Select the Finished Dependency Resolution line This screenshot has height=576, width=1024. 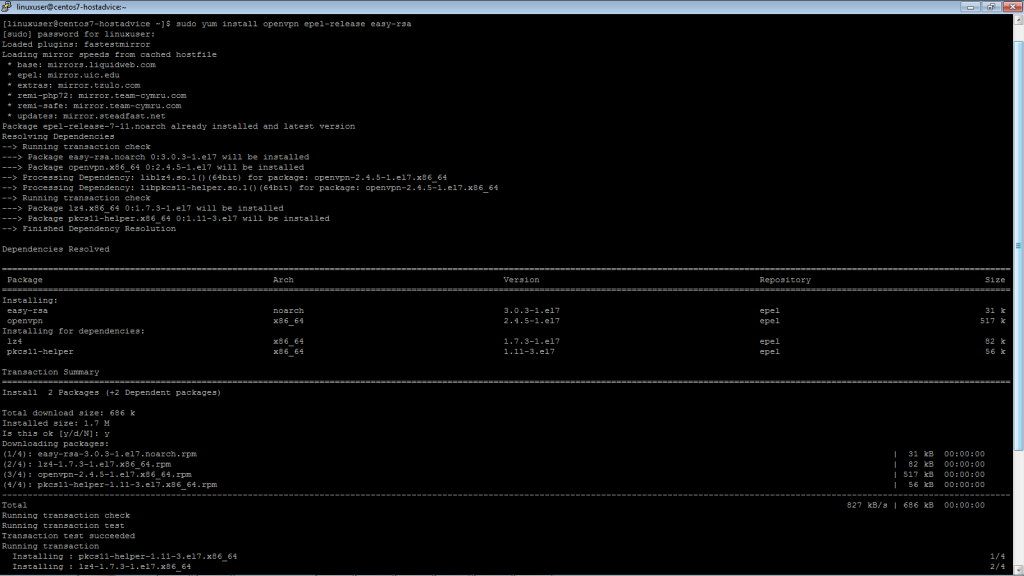90,228
